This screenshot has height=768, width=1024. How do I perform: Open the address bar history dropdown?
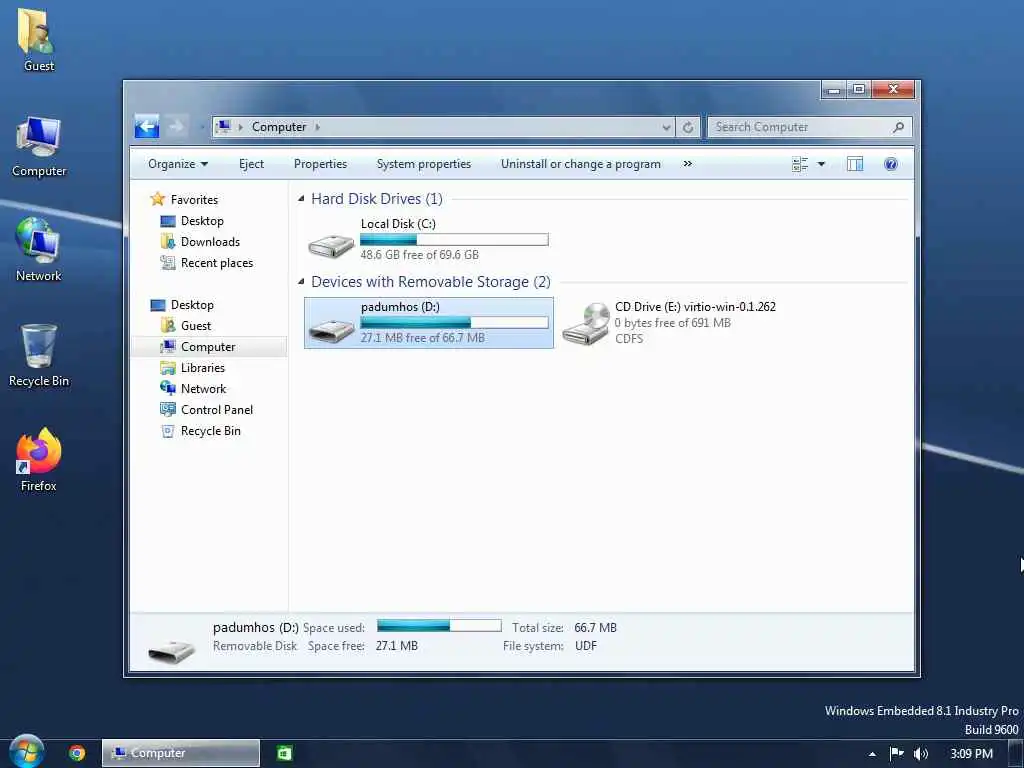pos(665,127)
